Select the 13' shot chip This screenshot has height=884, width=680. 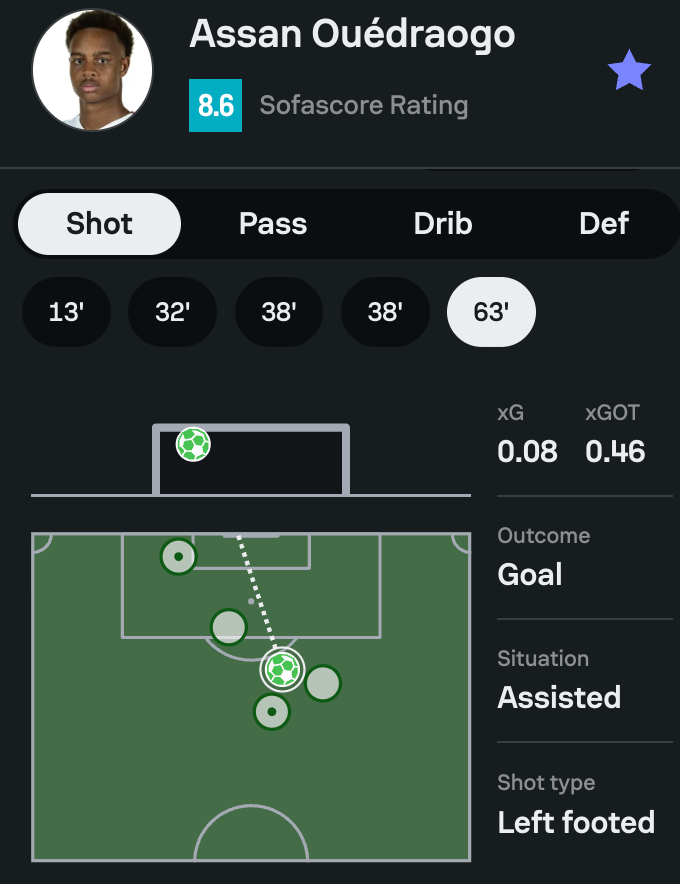[x=66, y=312]
